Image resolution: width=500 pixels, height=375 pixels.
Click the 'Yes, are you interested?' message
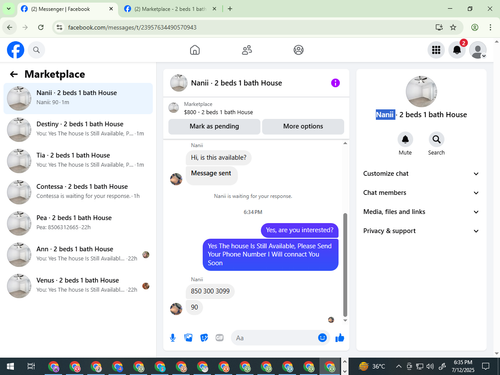[299, 230]
